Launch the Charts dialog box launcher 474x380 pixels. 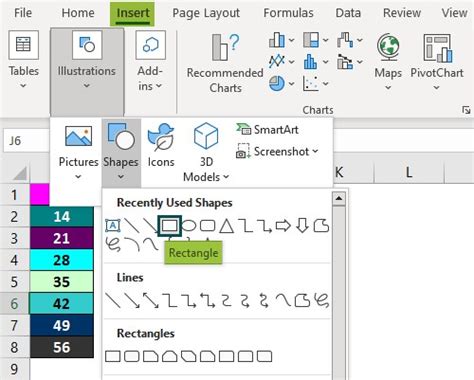[x=466, y=110]
